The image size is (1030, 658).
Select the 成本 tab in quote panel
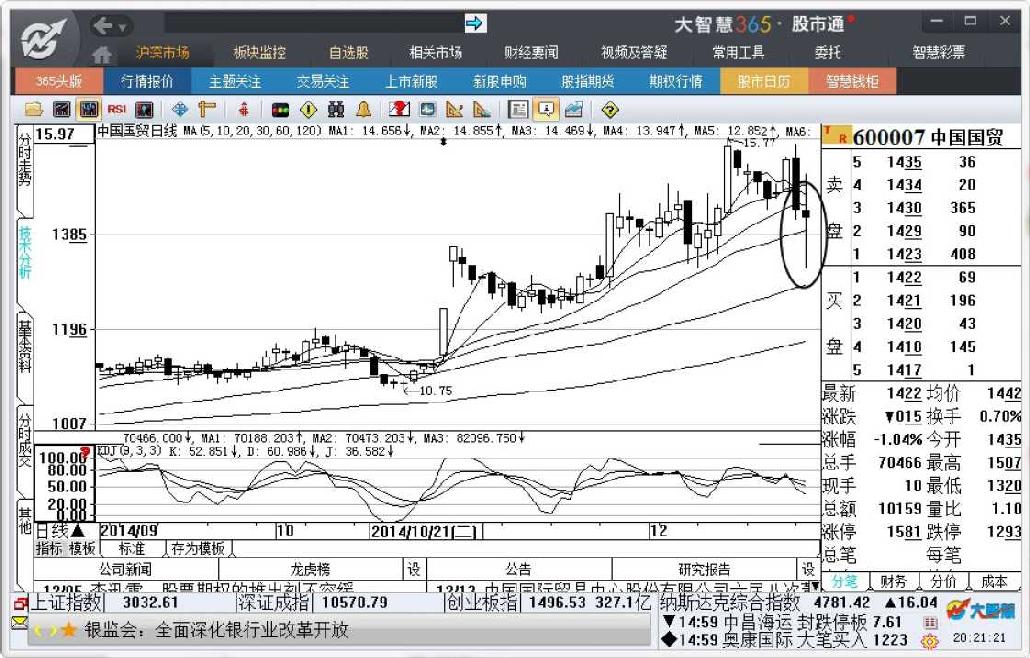pyautogui.click(x=993, y=581)
